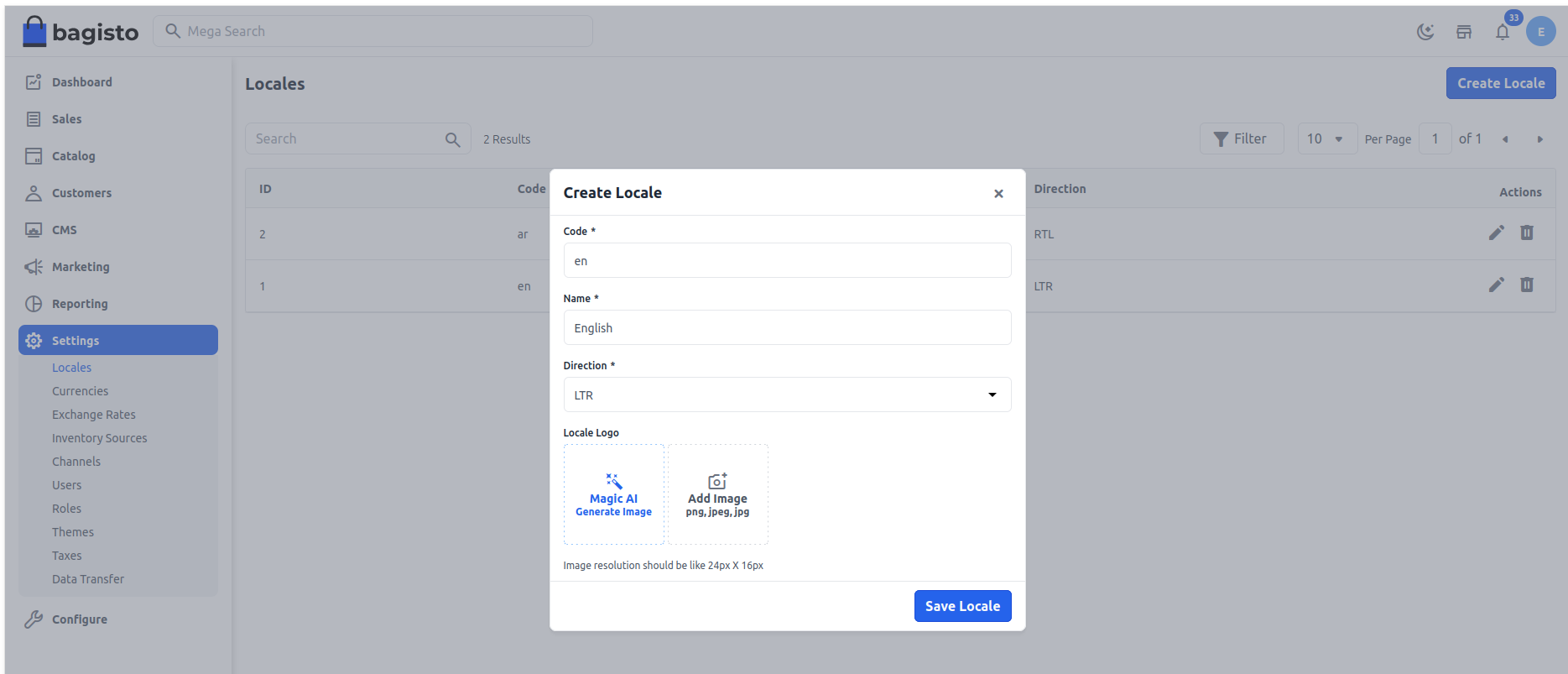The width and height of the screenshot is (1568, 674).
Task: Click the search magnifier in Locales
Action: pos(452,139)
